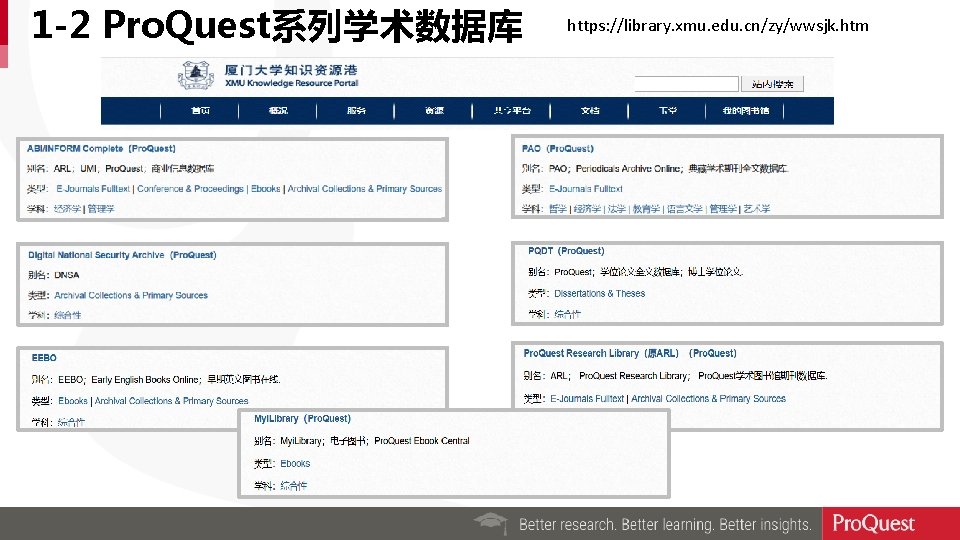This screenshot has width=960, height=540.
Task: Click the 站内搜索 search button
Action: 772,84
